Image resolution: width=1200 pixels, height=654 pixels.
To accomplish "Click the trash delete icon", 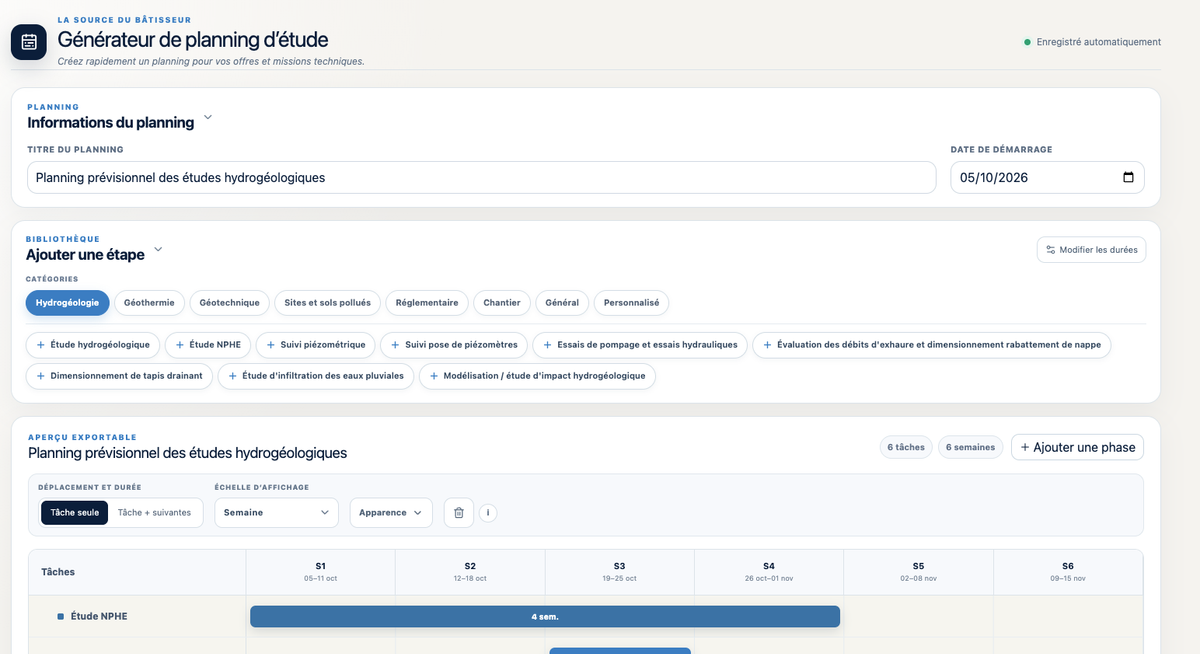I will pyautogui.click(x=458, y=512).
